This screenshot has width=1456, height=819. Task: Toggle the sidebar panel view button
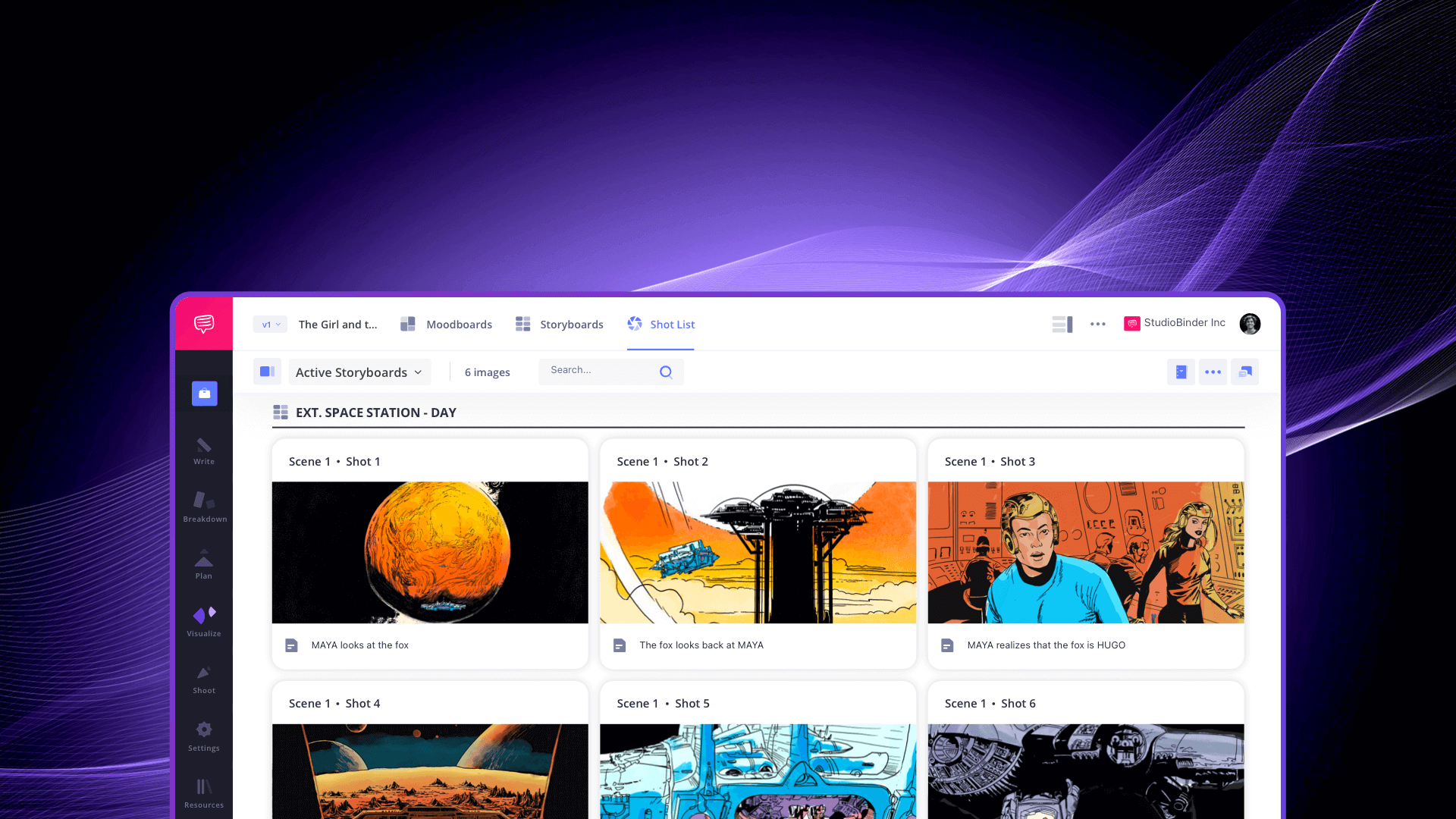coord(267,372)
